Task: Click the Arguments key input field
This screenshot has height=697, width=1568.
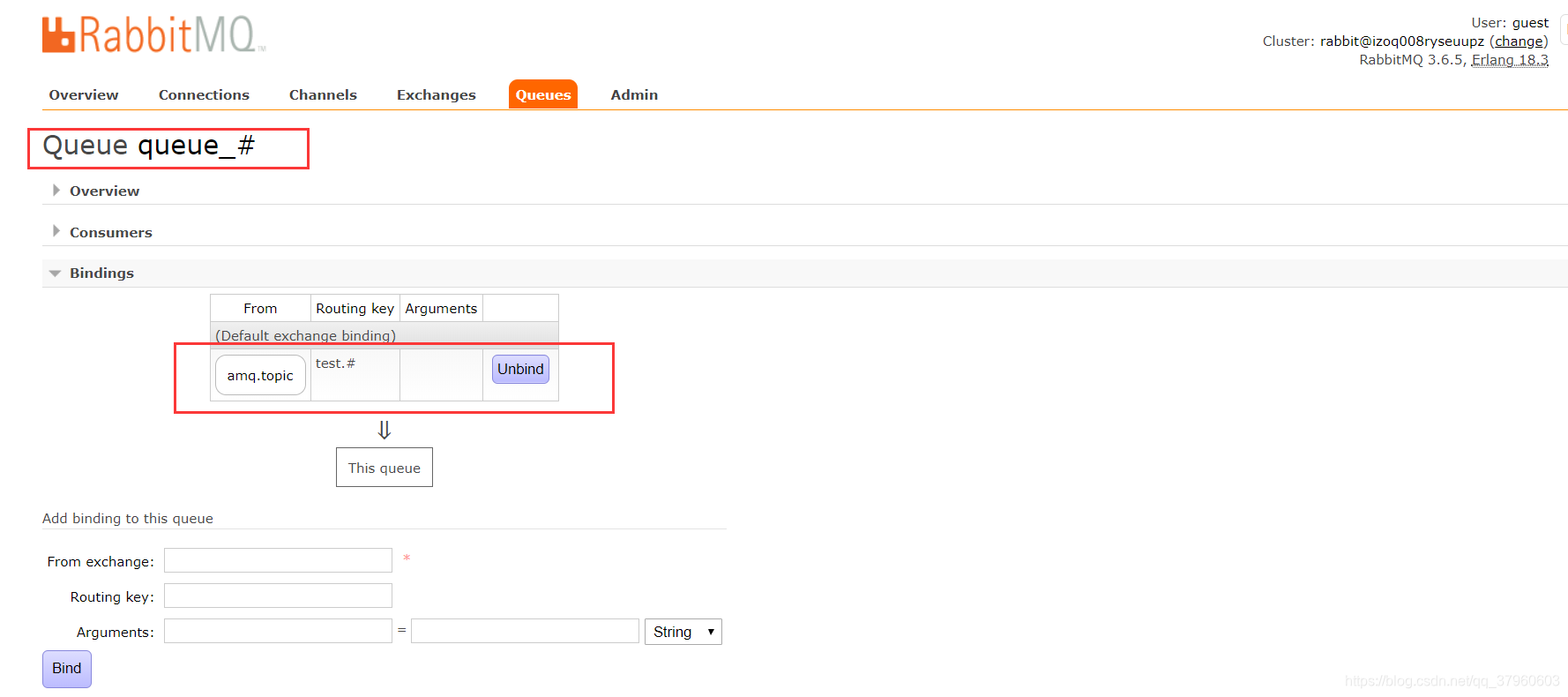Action: pos(278,631)
